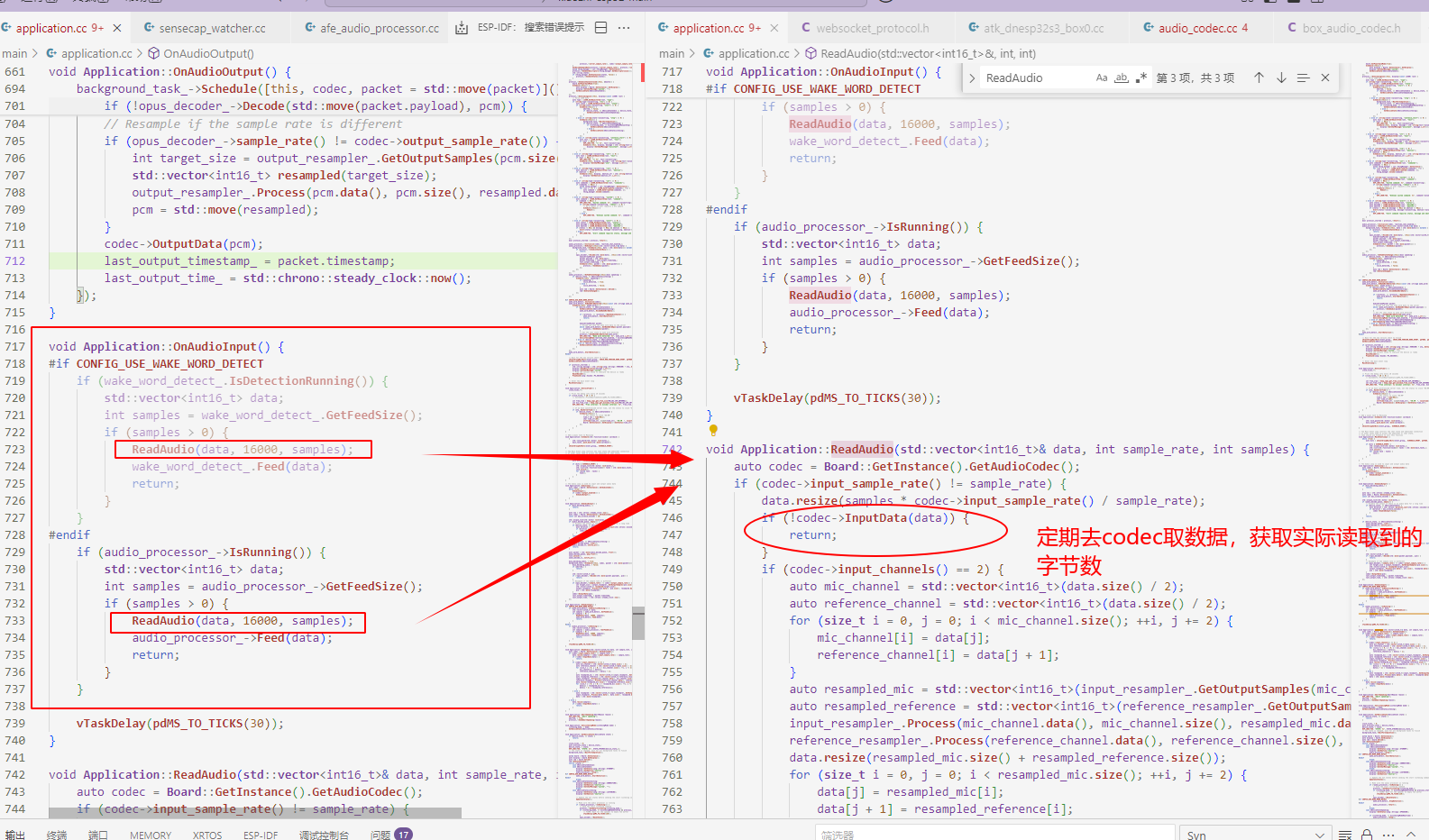The width and height of the screenshot is (1429, 840).
Task: Toggle the output scroll lock icon
Action: 1367,835
